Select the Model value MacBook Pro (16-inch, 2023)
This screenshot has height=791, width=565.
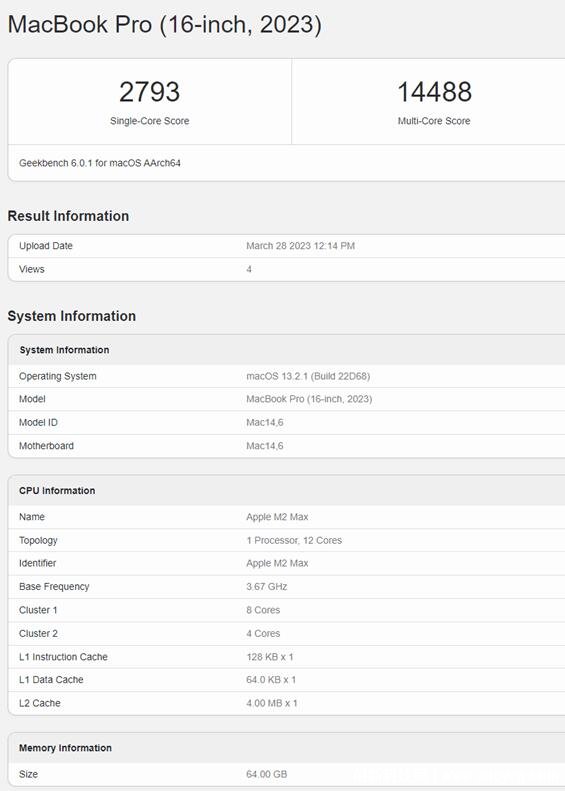pyautogui.click(x=309, y=399)
